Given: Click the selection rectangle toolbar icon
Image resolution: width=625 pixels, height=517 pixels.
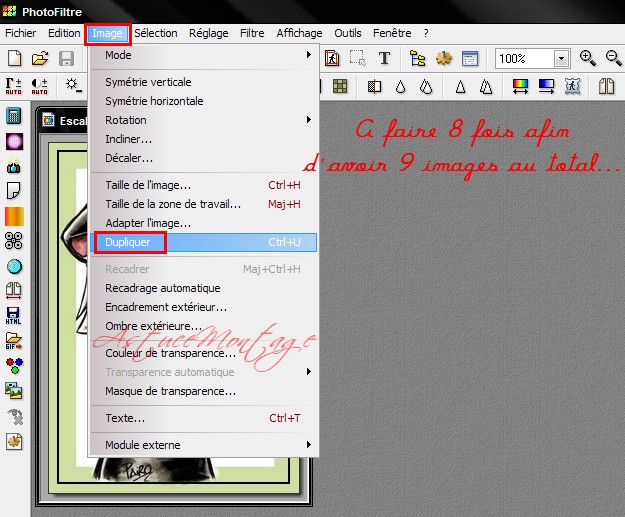Looking at the screenshot, I should 358,58.
